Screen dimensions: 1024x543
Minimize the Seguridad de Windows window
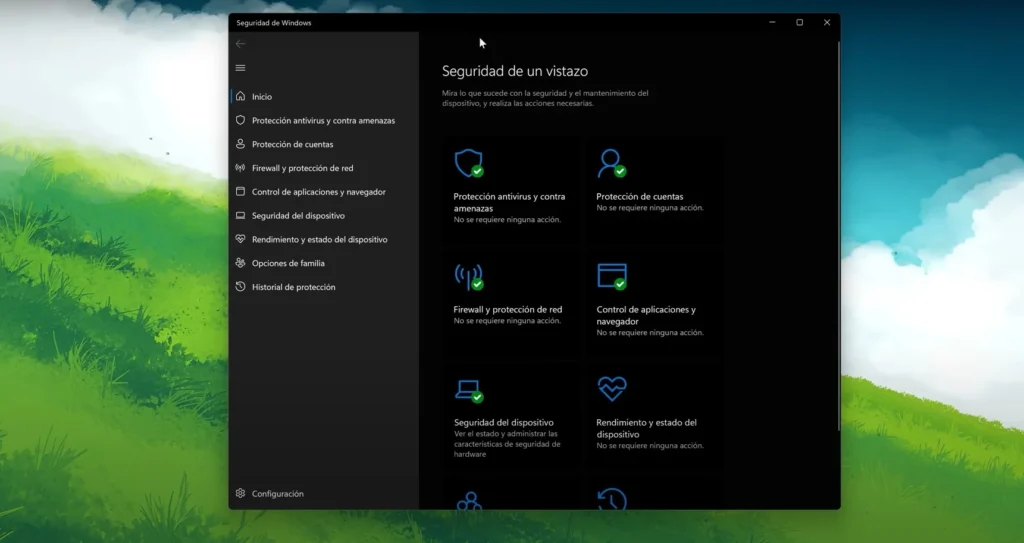(772, 22)
